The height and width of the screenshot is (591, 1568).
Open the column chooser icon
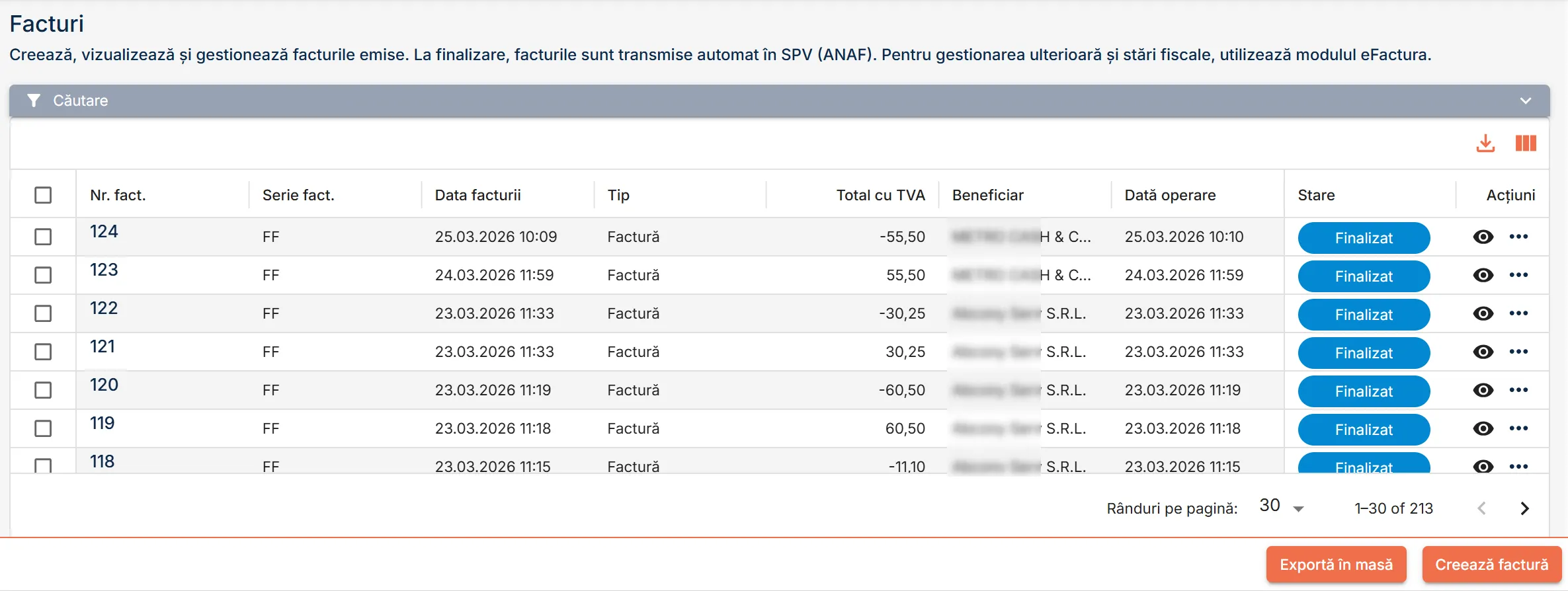(1526, 143)
